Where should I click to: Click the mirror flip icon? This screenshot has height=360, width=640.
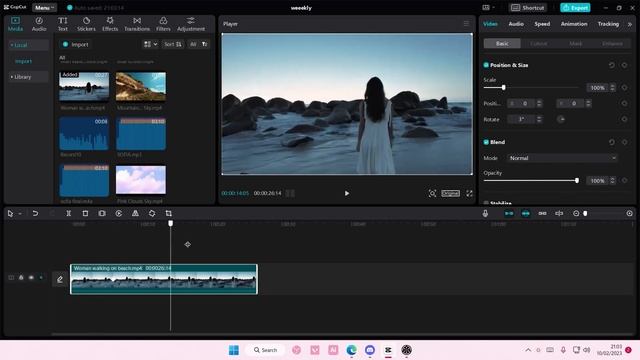click(135, 213)
